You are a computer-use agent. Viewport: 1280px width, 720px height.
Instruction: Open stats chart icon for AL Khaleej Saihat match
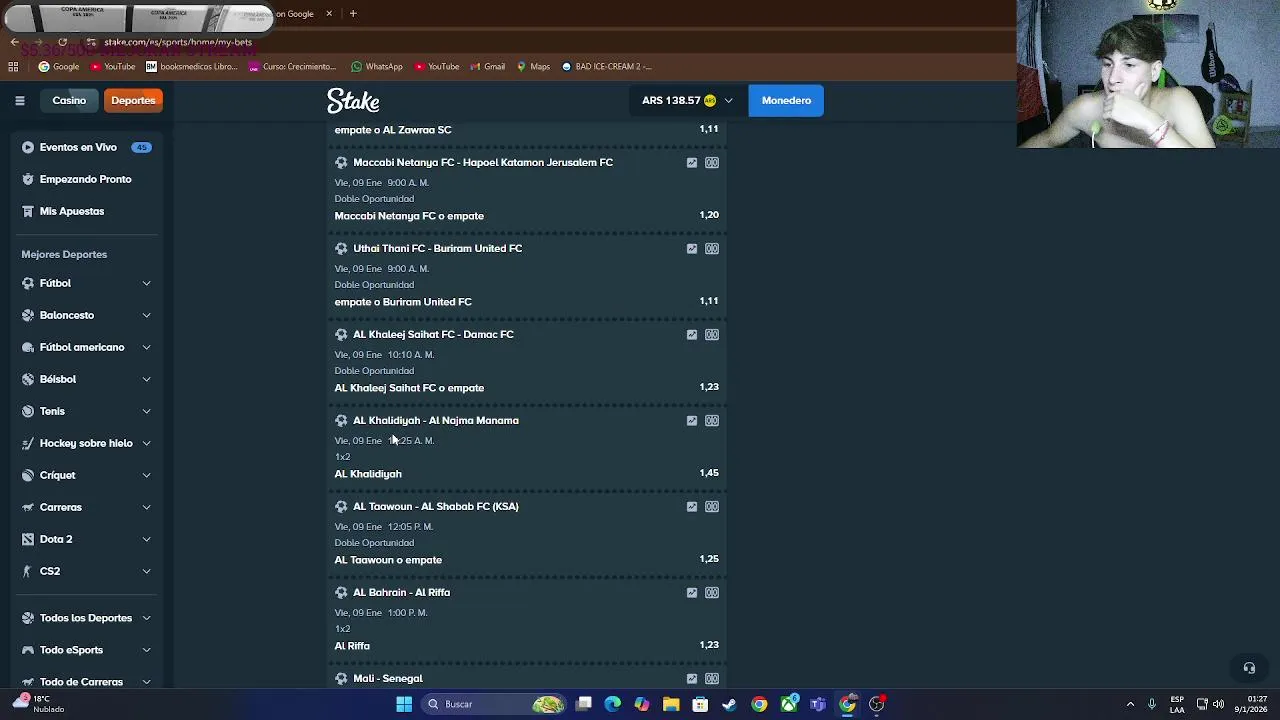(692, 334)
